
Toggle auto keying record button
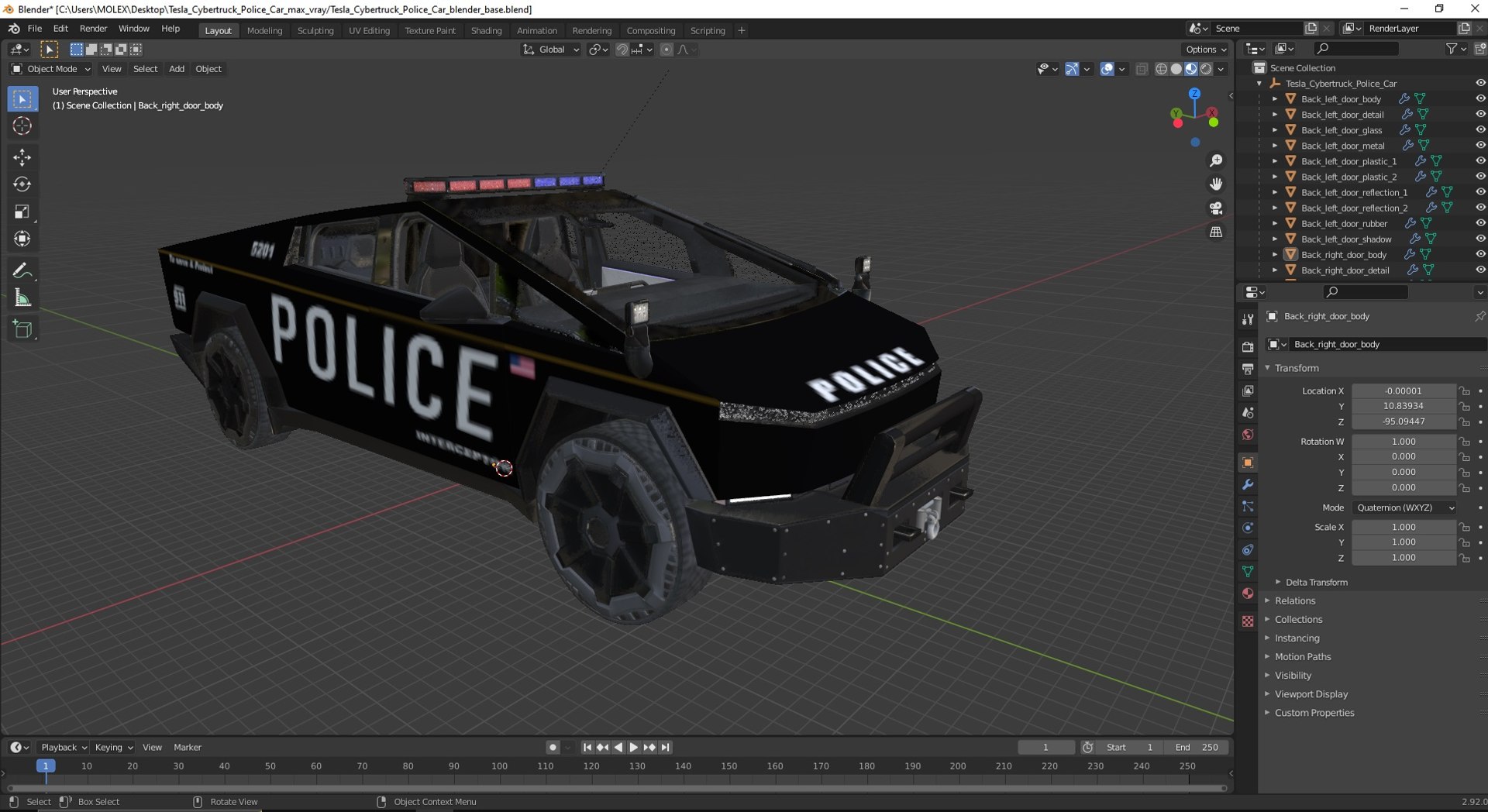pyautogui.click(x=553, y=748)
